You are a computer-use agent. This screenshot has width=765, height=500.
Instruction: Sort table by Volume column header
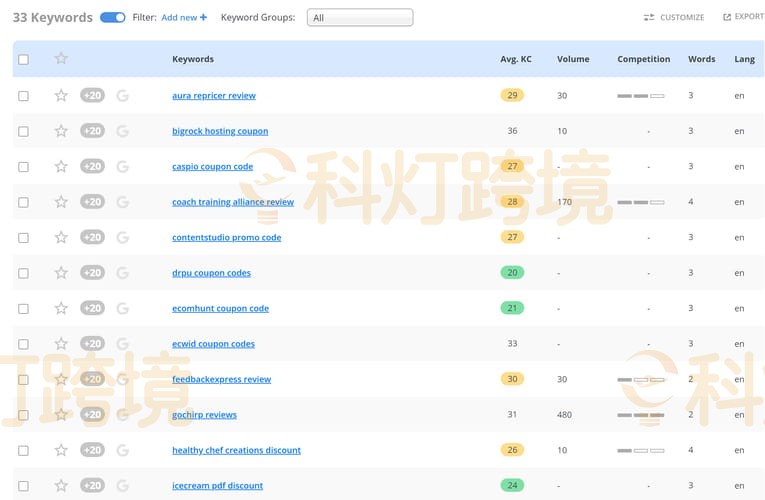coord(573,59)
